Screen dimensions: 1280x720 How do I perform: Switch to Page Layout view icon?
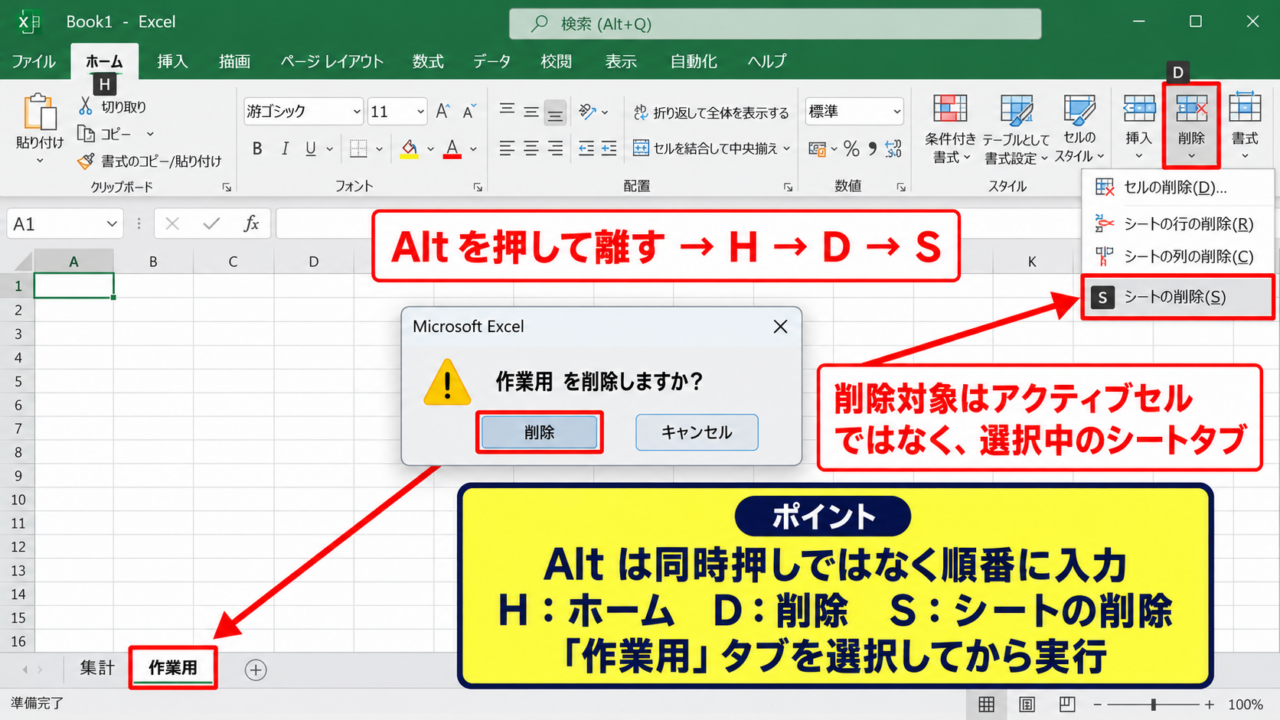click(x=1027, y=704)
